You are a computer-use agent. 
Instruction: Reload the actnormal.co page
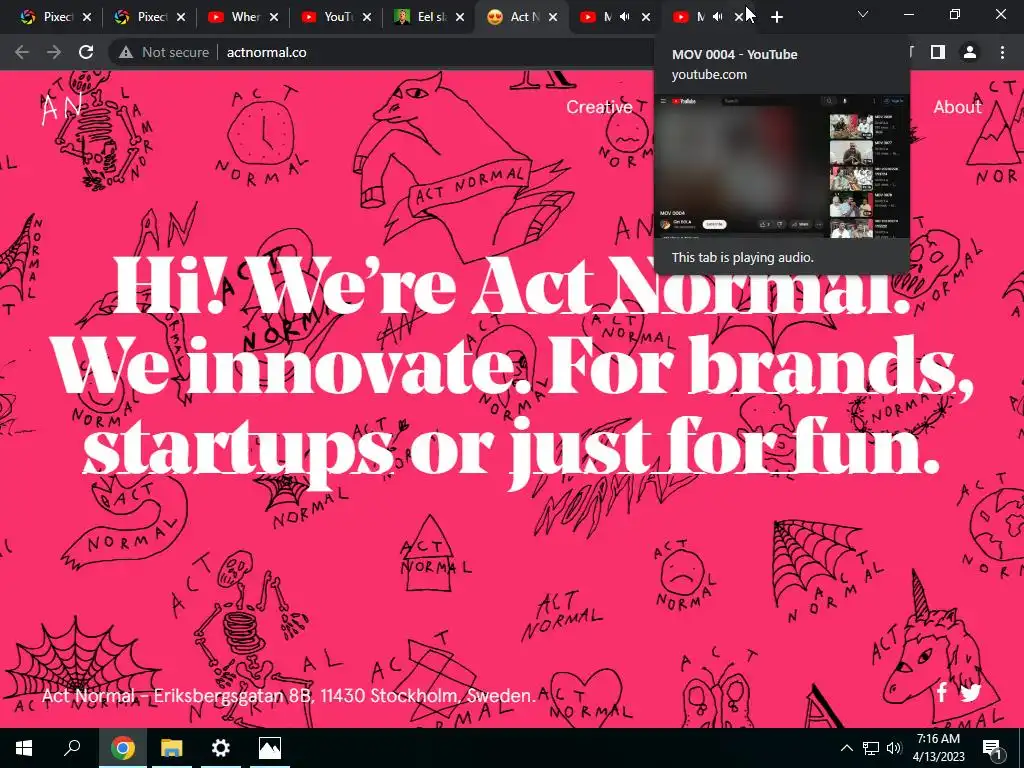click(x=86, y=52)
